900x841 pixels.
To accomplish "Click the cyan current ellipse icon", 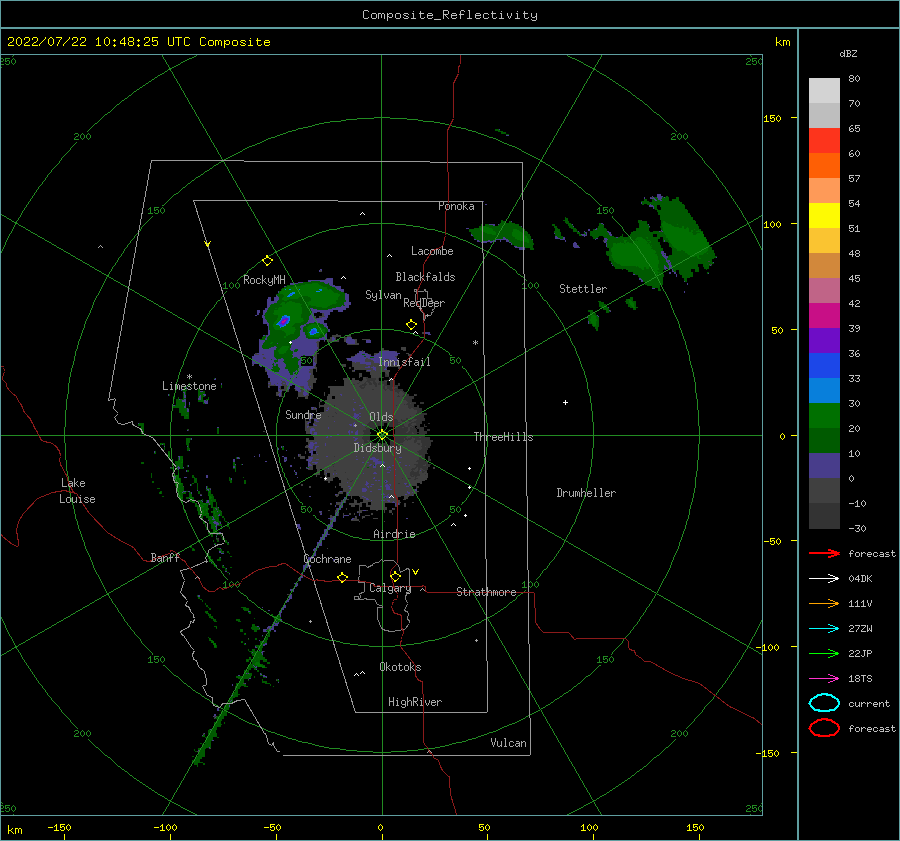I will [824, 703].
